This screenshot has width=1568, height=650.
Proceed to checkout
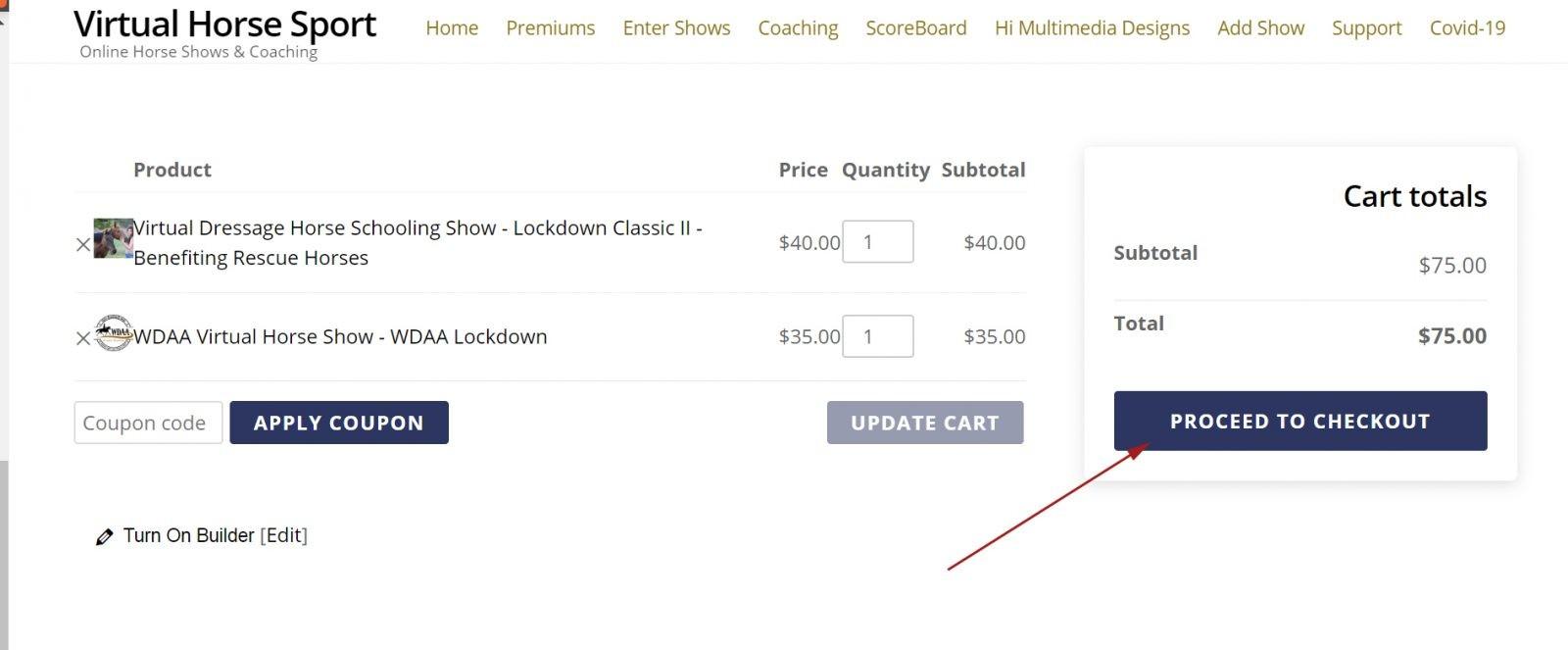pos(1299,421)
